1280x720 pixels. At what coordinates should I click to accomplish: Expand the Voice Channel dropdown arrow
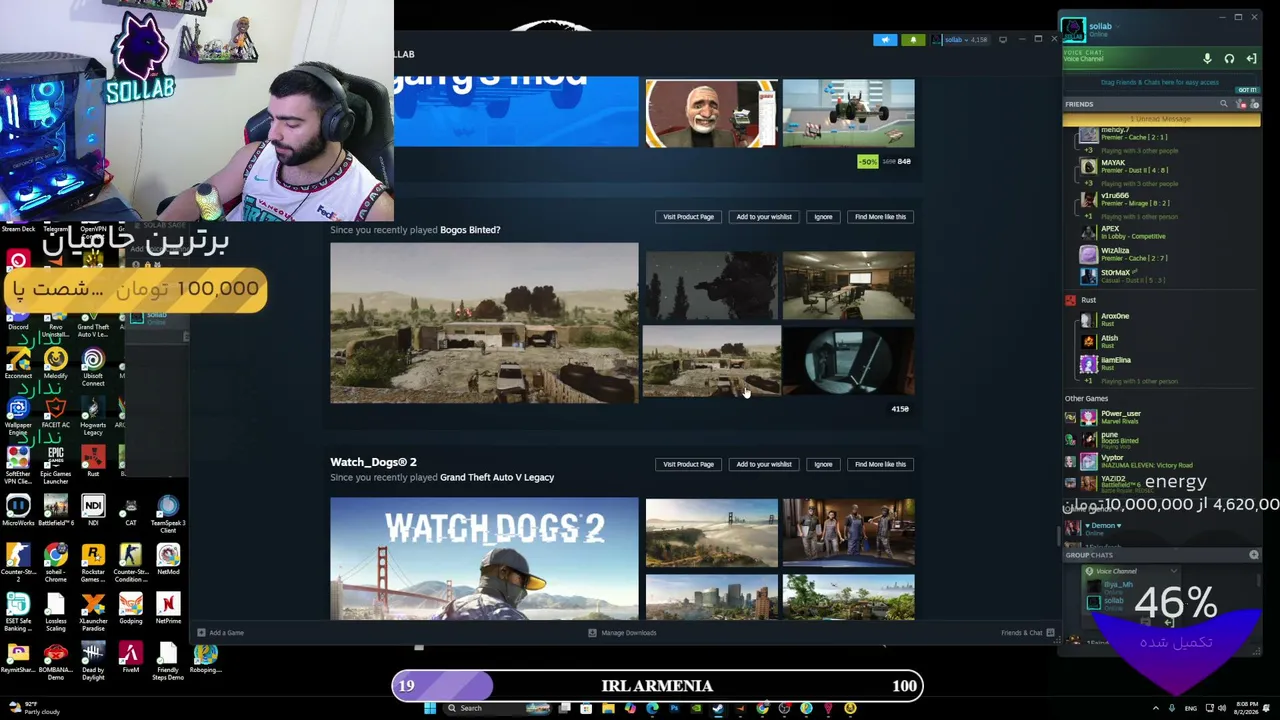tap(1173, 572)
